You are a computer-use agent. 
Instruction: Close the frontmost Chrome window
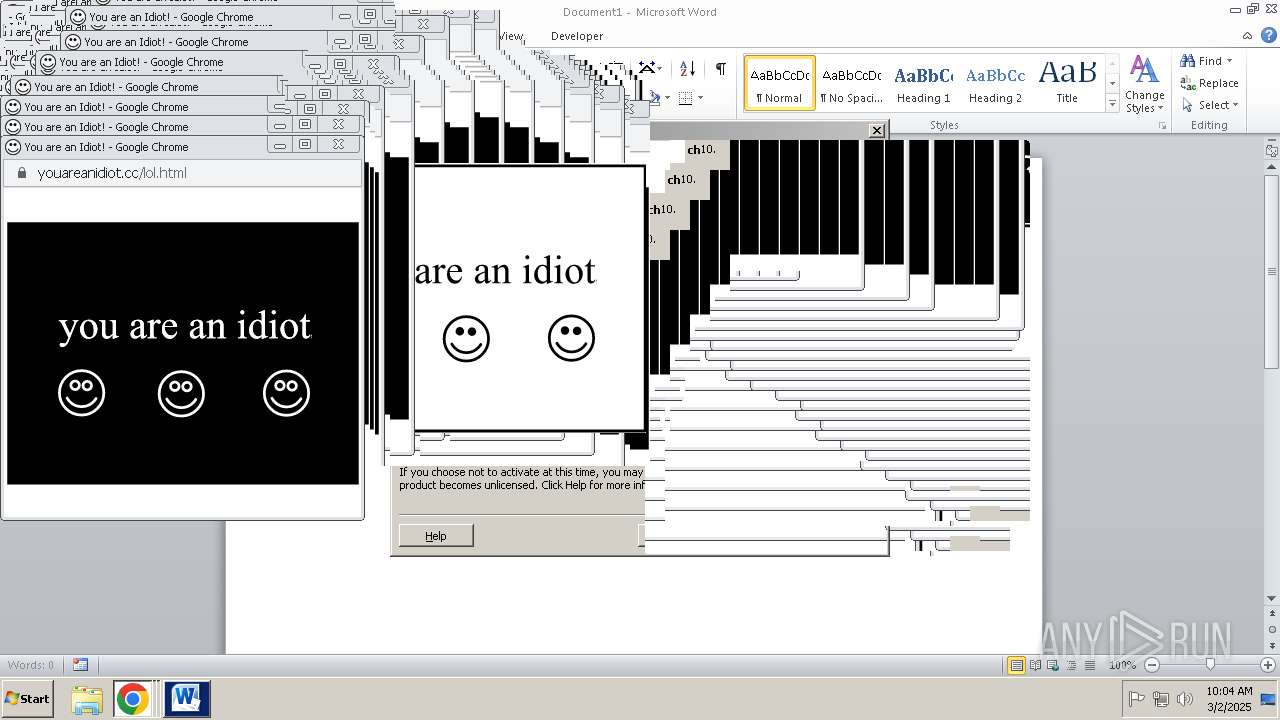[338, 145]
